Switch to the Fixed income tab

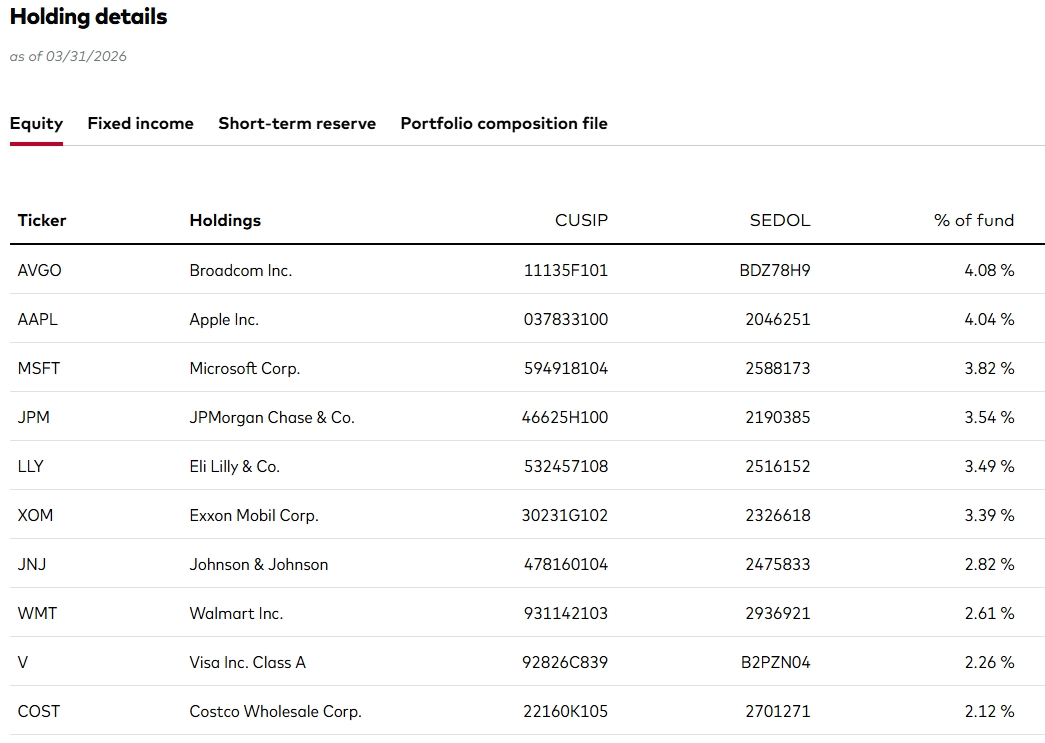140,123
